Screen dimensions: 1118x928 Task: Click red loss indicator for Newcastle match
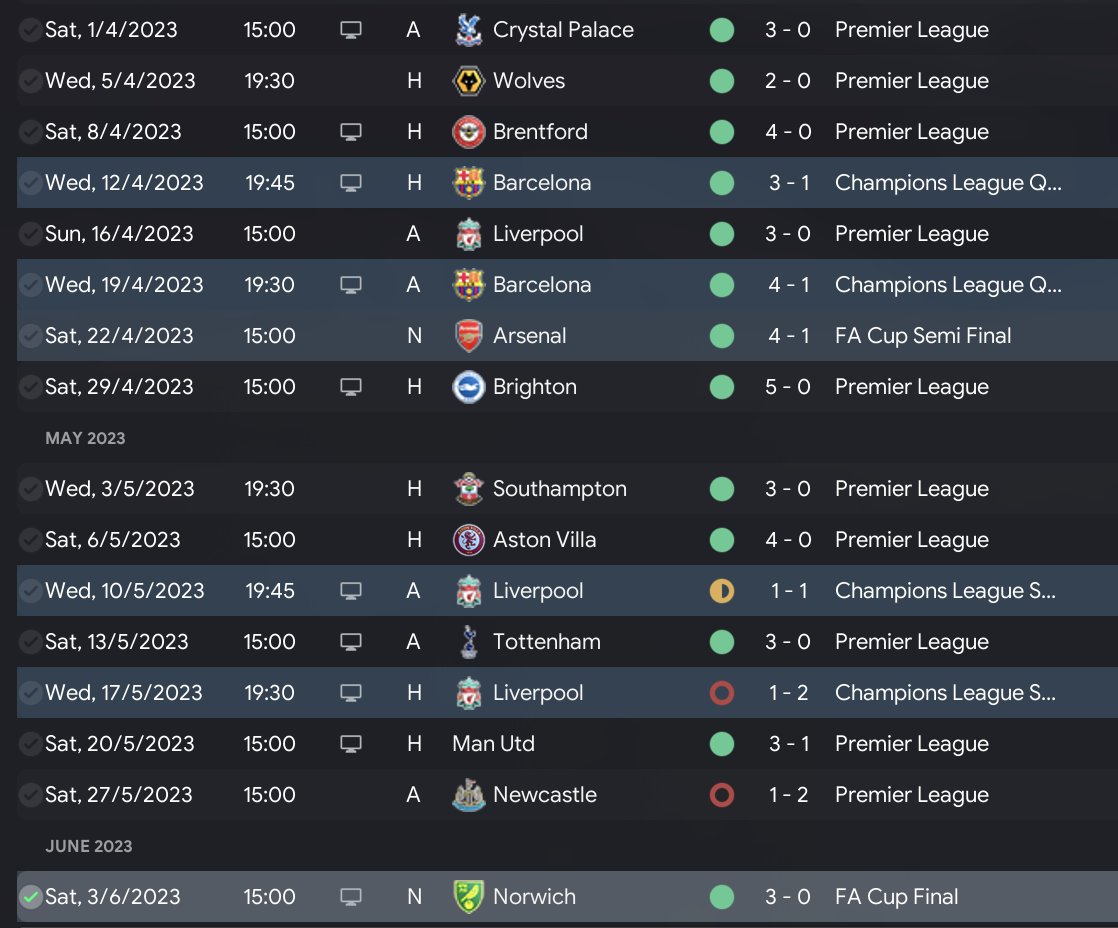[x=721, y=795]
